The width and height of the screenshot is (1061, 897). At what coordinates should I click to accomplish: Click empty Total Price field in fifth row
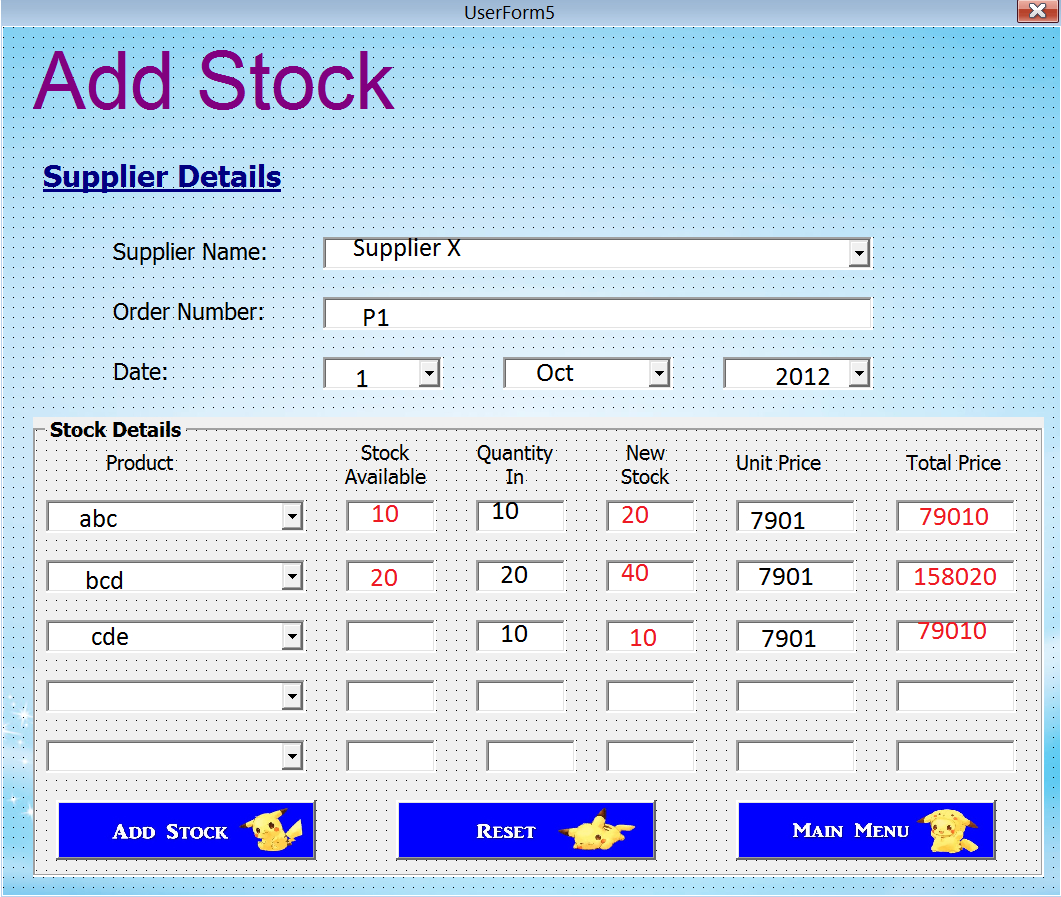click(x=955, y=756)
